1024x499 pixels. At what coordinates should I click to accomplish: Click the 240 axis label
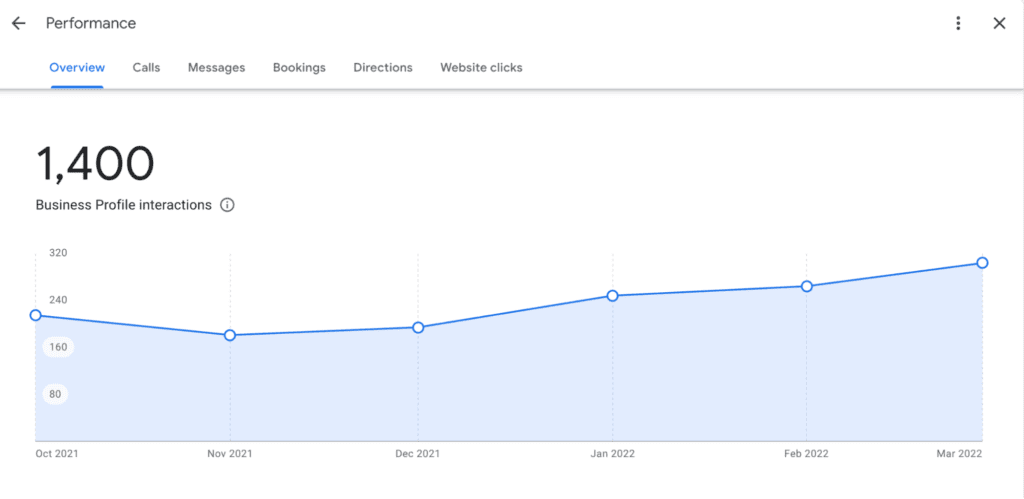point(59,300)
